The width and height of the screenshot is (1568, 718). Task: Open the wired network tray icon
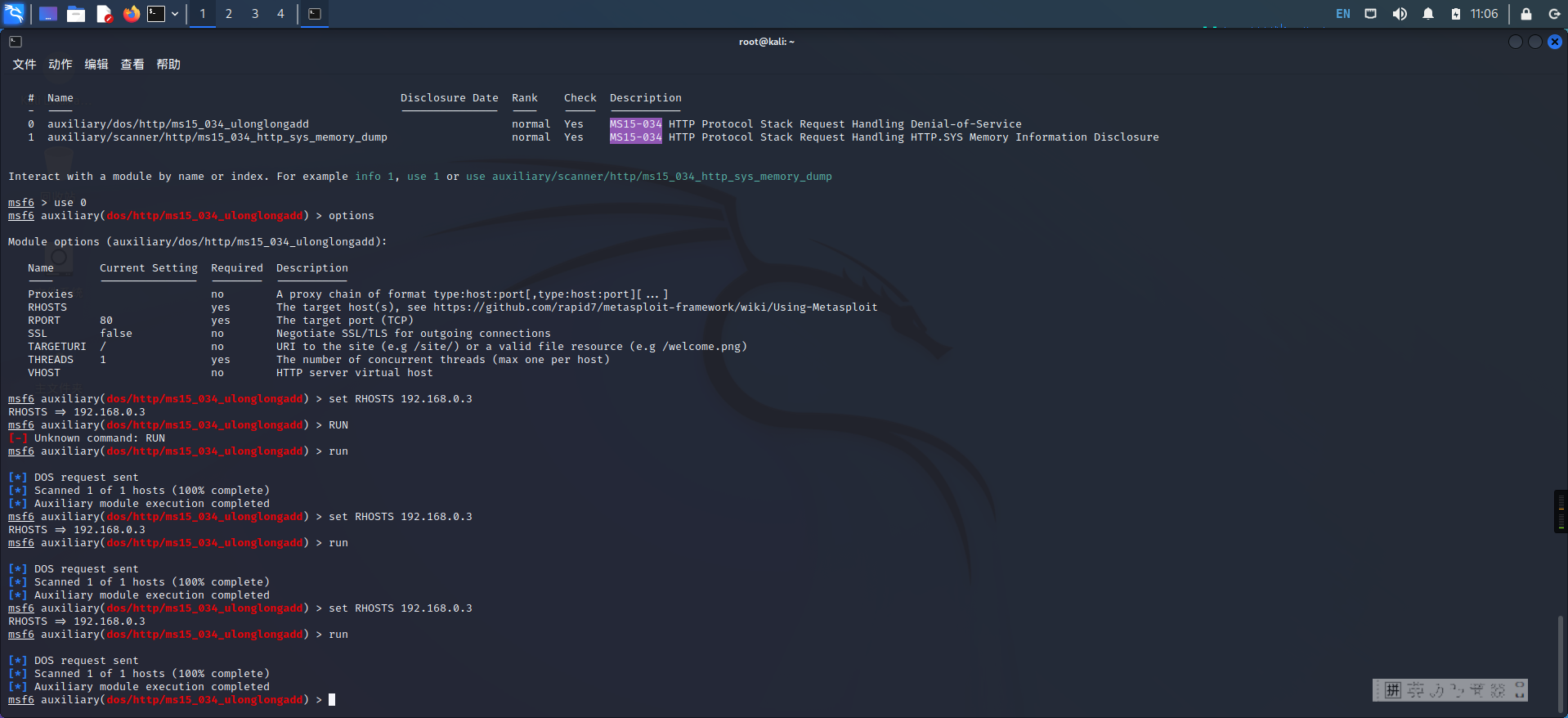click(1371, 14)
